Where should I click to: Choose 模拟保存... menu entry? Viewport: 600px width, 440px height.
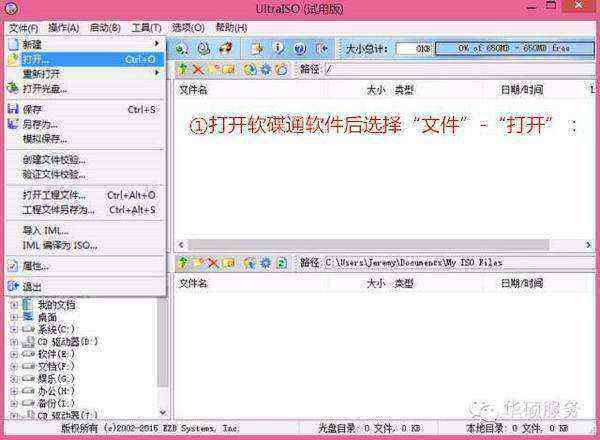point(85,139)
